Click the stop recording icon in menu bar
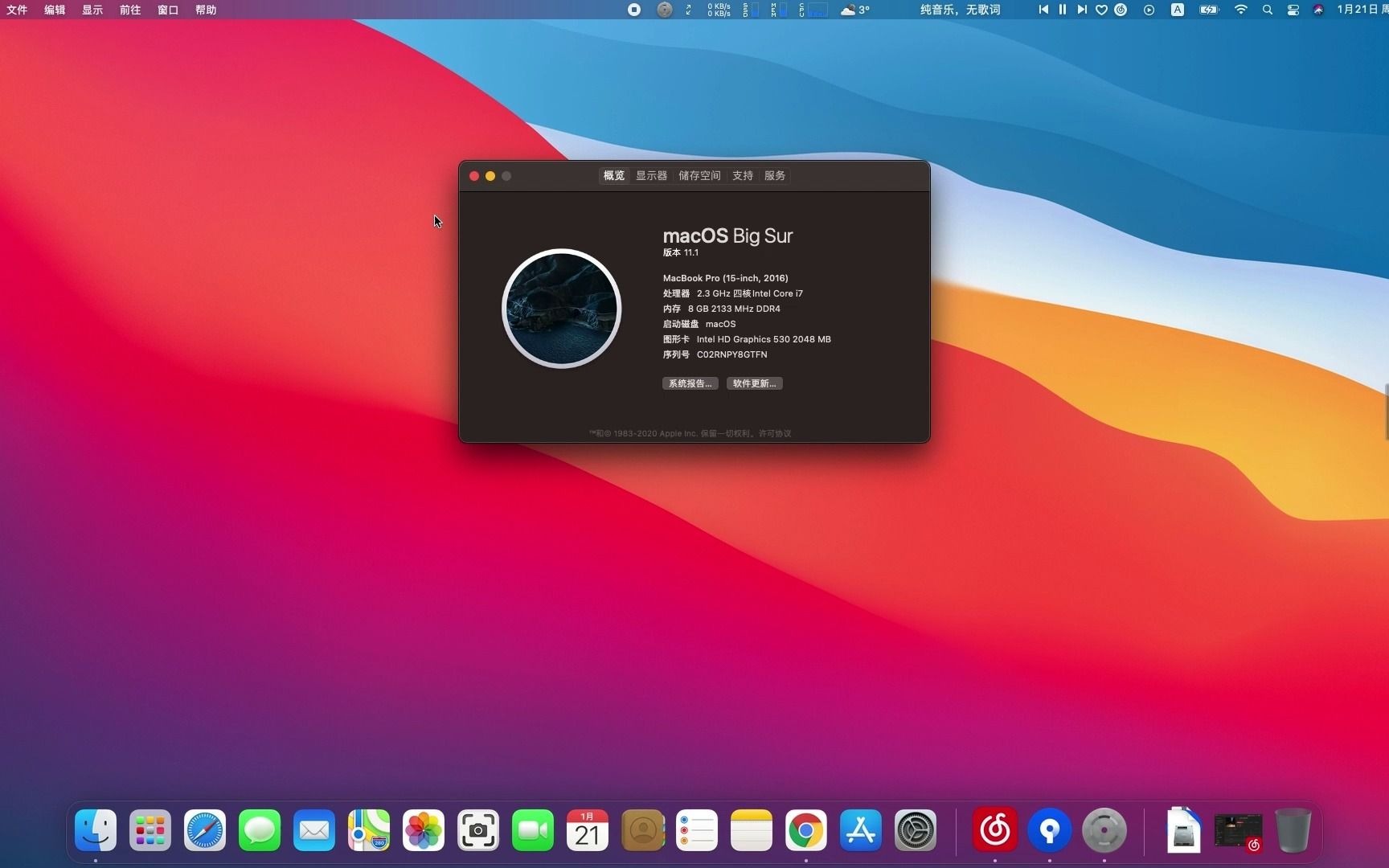This screenshot has width=1389, height=868. tap(634, 10)
